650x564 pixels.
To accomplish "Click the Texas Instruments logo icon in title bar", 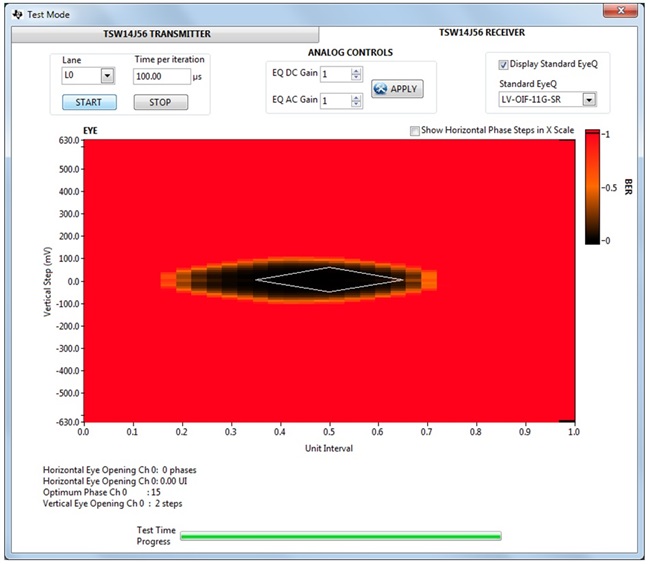I will [x=17, y=15].
